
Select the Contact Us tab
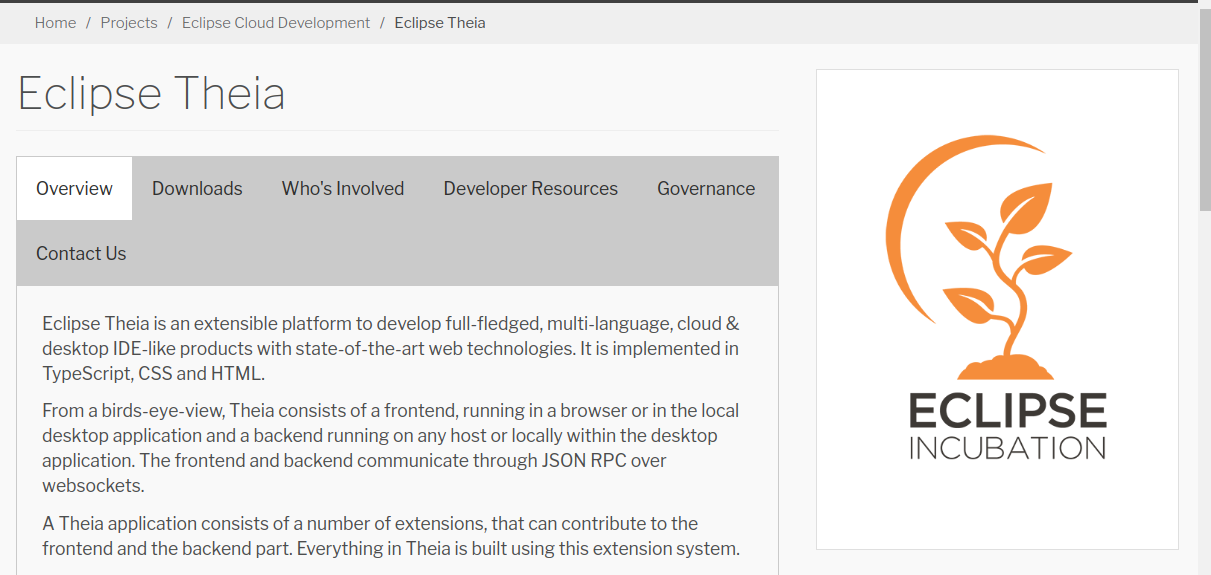point(81,253)
